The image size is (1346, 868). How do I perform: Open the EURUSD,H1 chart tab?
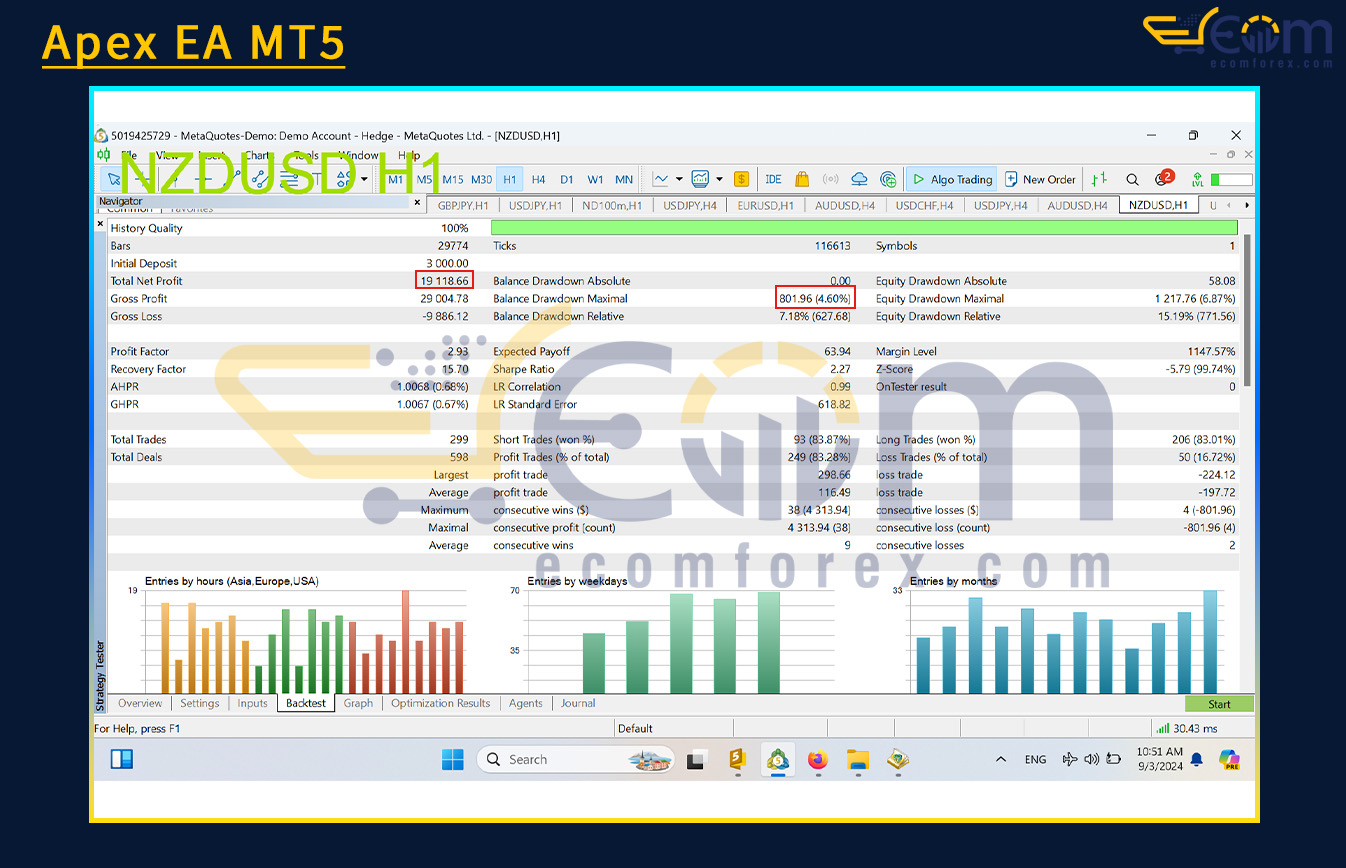(x=767, y=205)
